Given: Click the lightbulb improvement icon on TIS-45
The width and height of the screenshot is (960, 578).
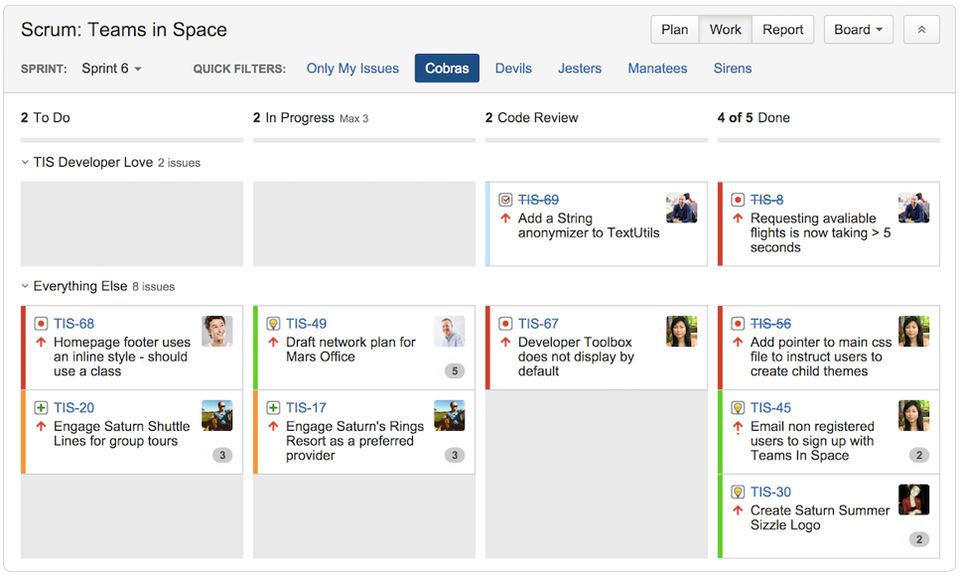Looking at the screenshot, I should (x=738, y=407).
